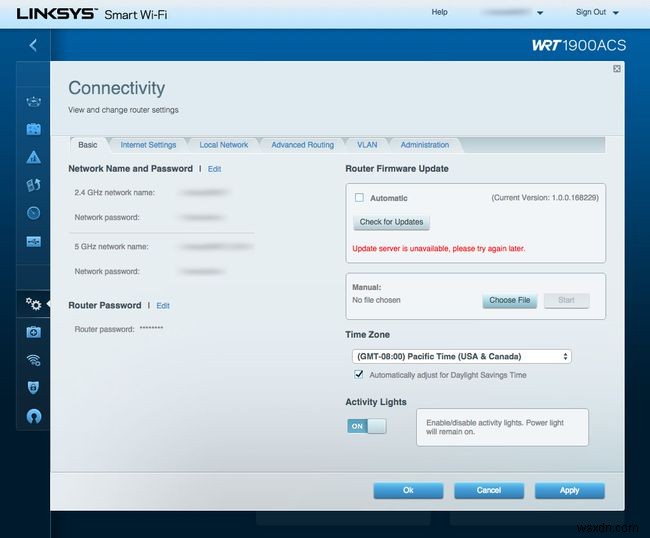The image size is (650, 538).
Task: Click the masked Router password value
Action: pos(151,329)
